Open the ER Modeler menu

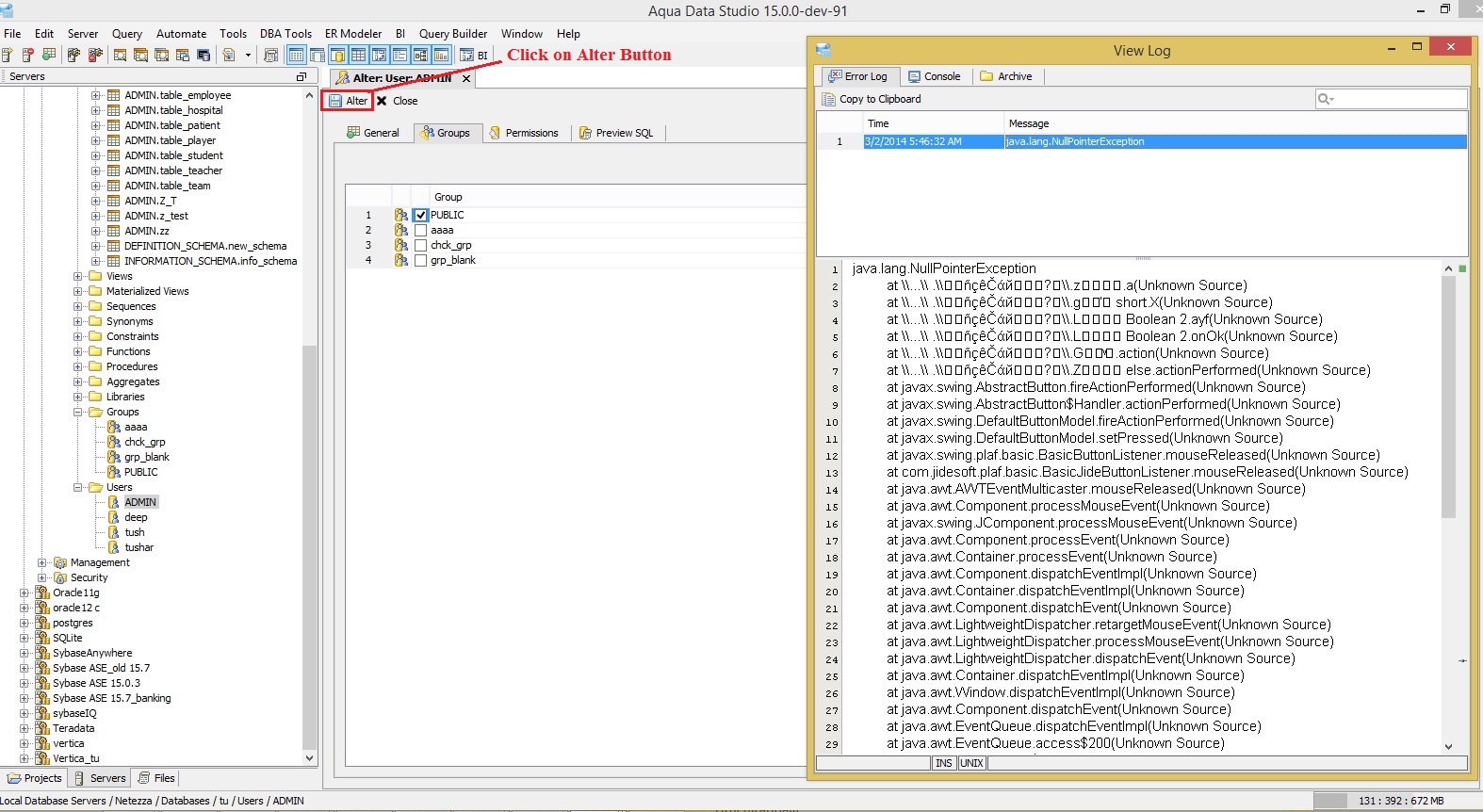click(353, 34)
